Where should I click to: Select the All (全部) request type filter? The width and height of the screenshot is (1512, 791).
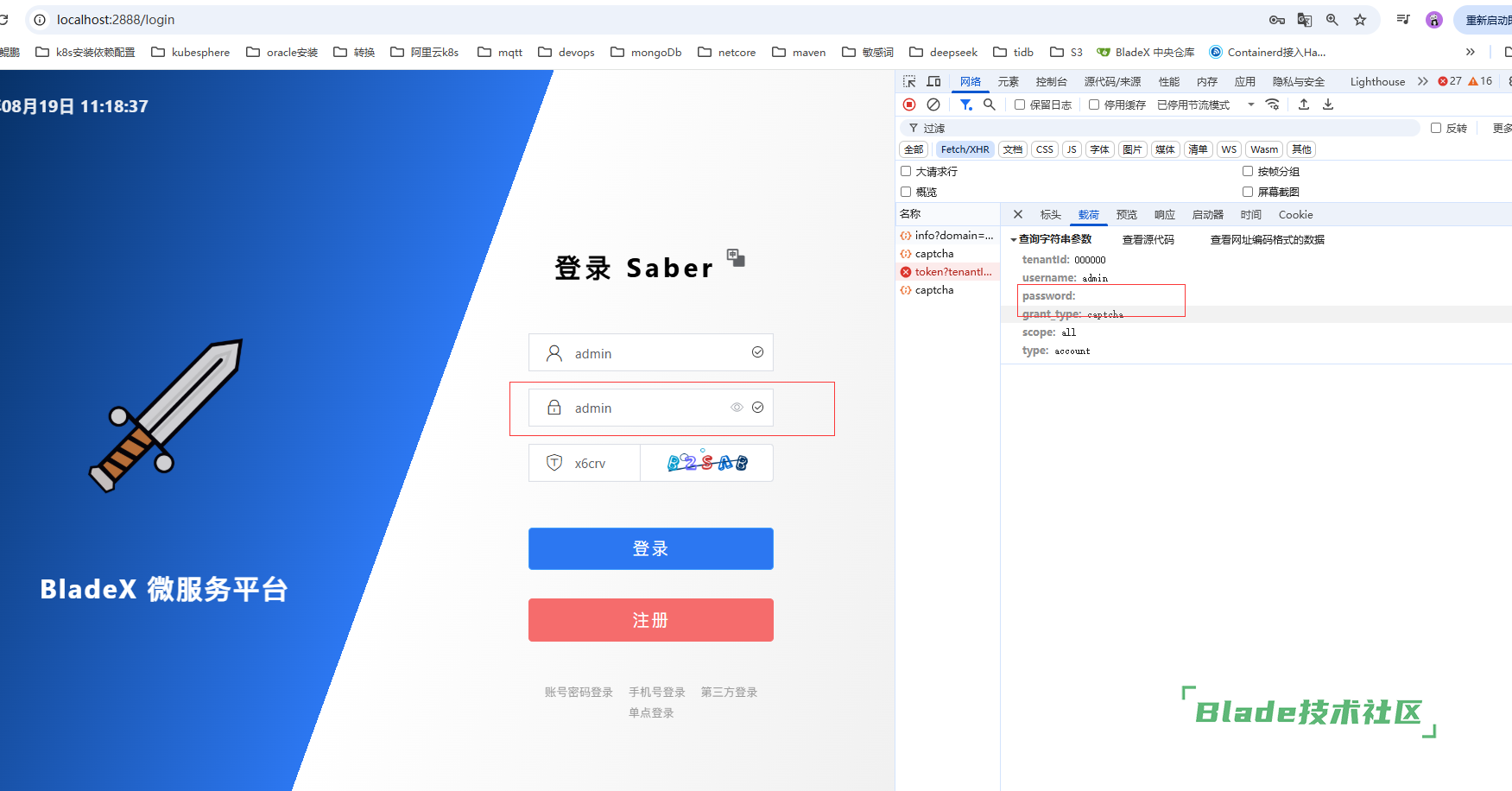pyautogui.click(x=914, y=149)
